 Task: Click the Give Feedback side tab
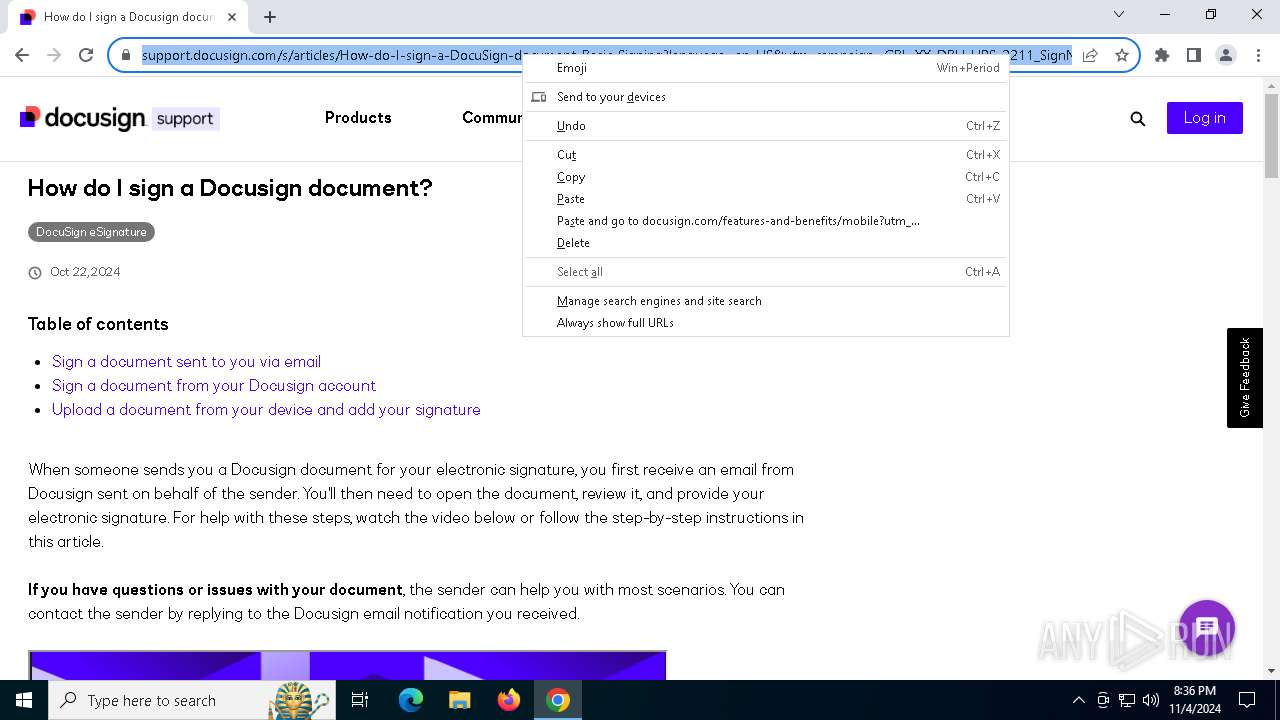pos(1245,378)
